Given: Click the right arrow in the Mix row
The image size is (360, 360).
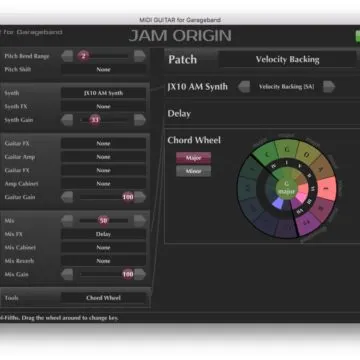Looking at the screenshot, I should coord(140,221).
